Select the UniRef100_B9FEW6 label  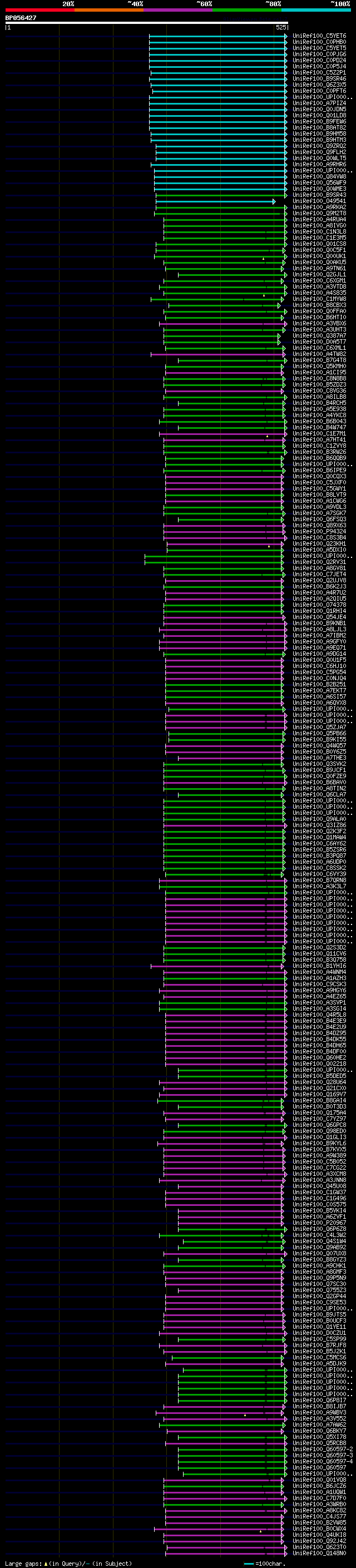point(319,121)
